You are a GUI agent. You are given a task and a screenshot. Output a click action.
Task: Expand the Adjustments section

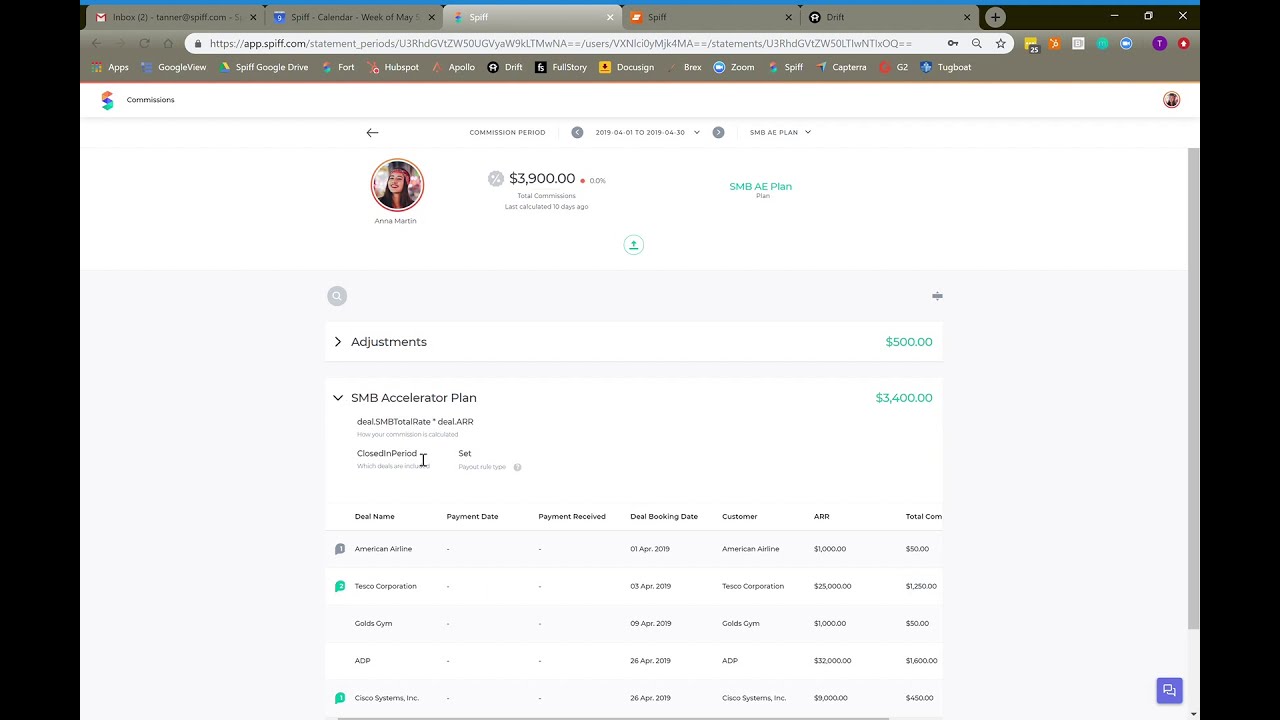(x=338, y=342)
